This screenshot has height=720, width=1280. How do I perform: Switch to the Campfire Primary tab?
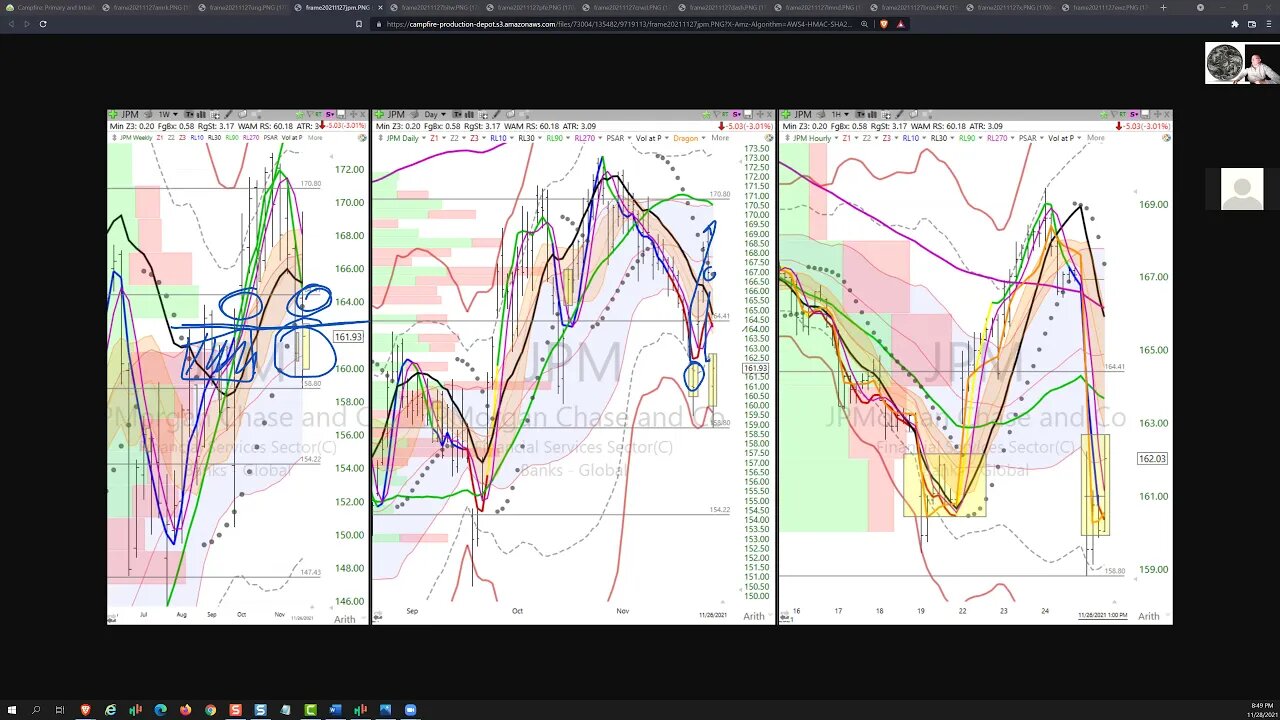(x=49, y=7)
